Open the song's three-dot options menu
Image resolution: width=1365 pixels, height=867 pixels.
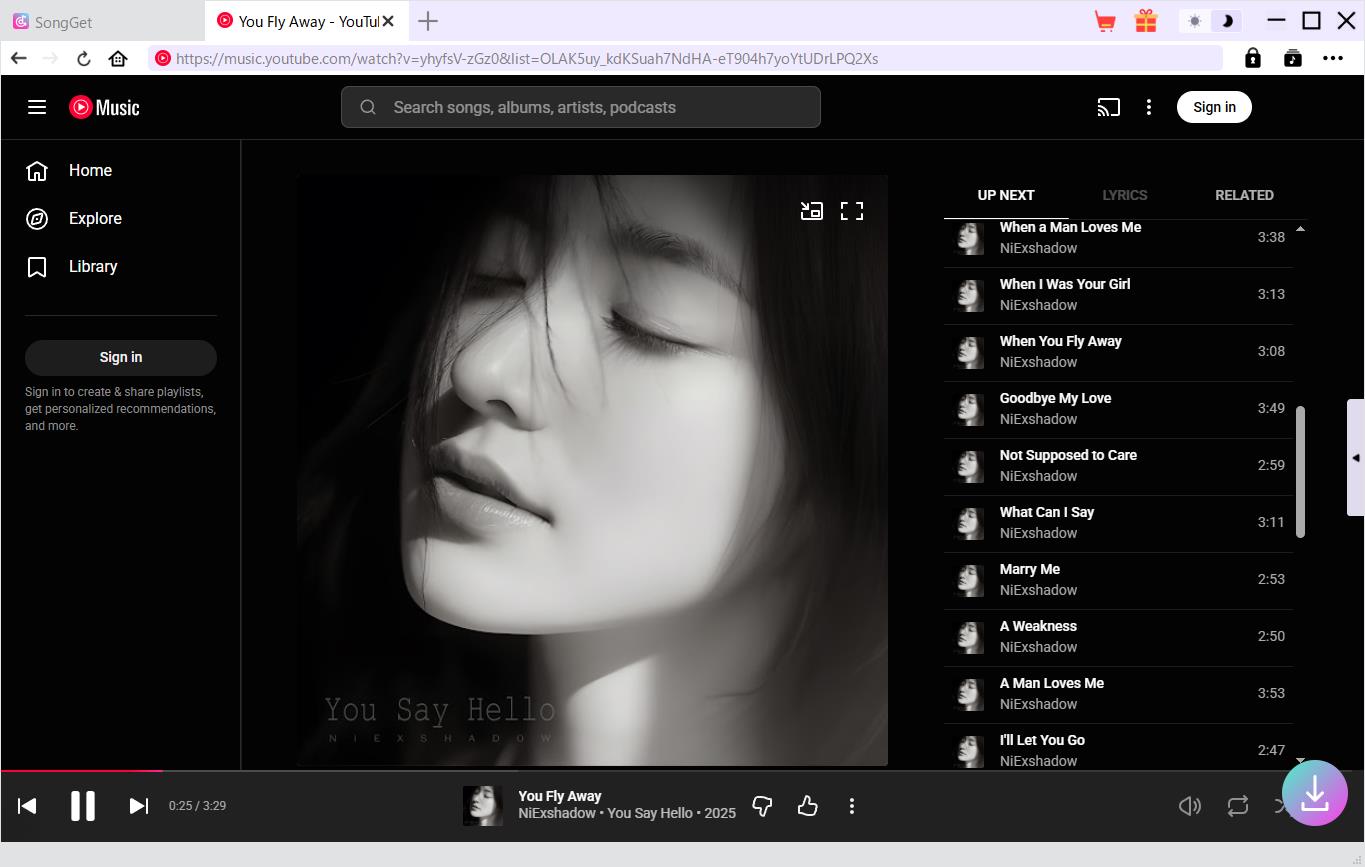(852, 806)
